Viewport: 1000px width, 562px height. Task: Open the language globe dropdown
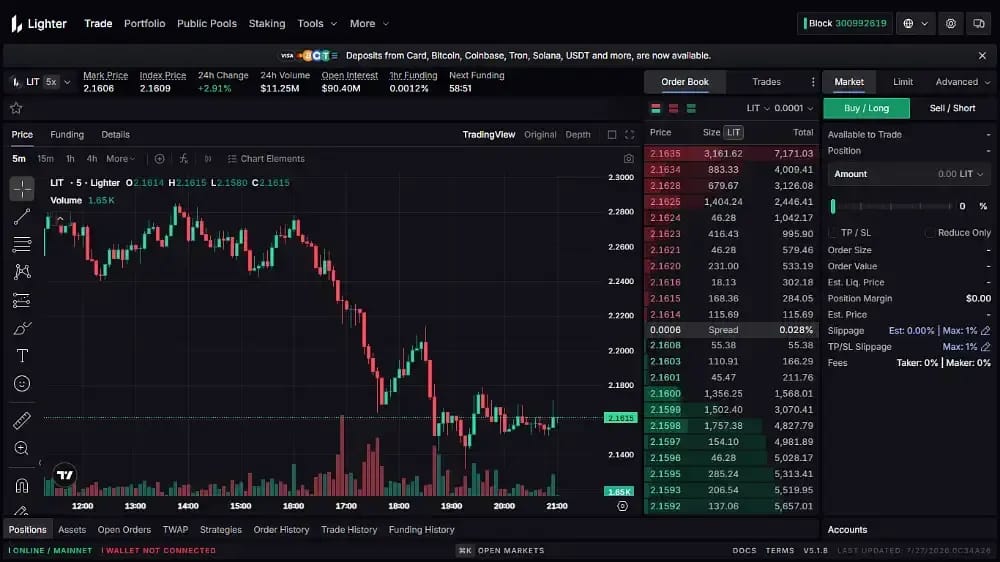click(x=915, y=24)
